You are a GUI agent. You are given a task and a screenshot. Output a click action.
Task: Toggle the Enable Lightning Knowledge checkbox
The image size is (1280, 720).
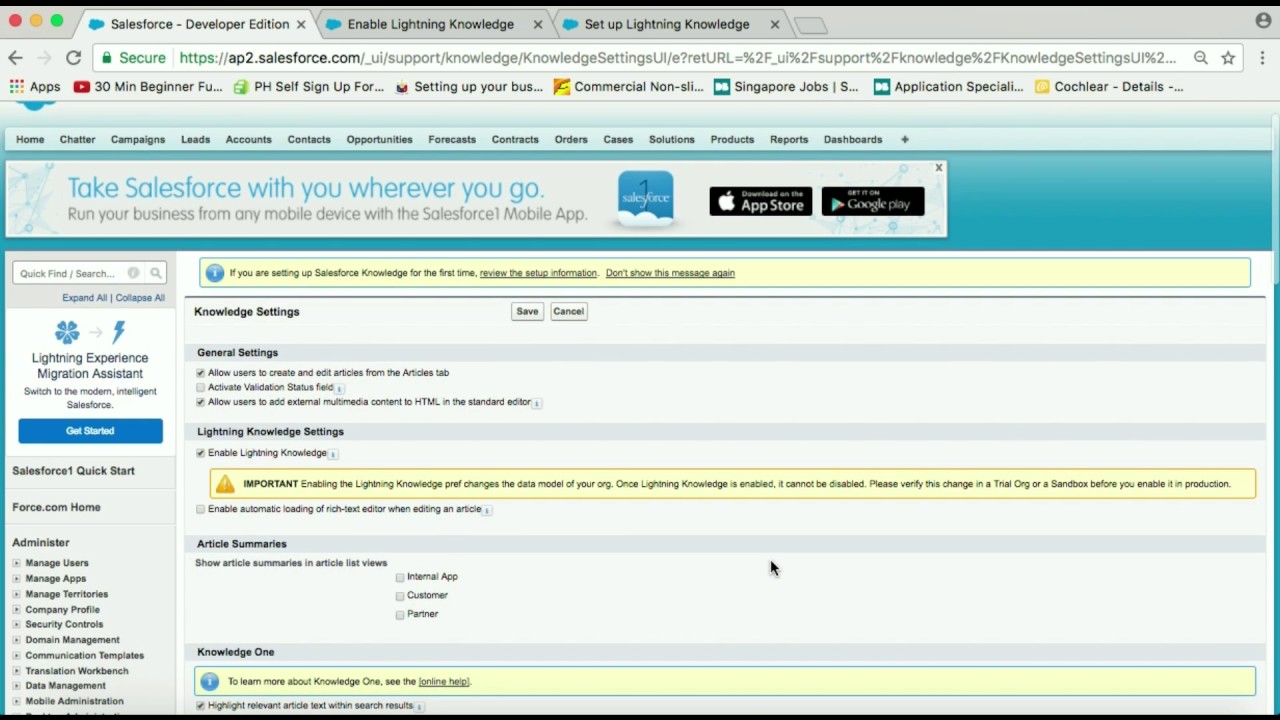[200, 453]
